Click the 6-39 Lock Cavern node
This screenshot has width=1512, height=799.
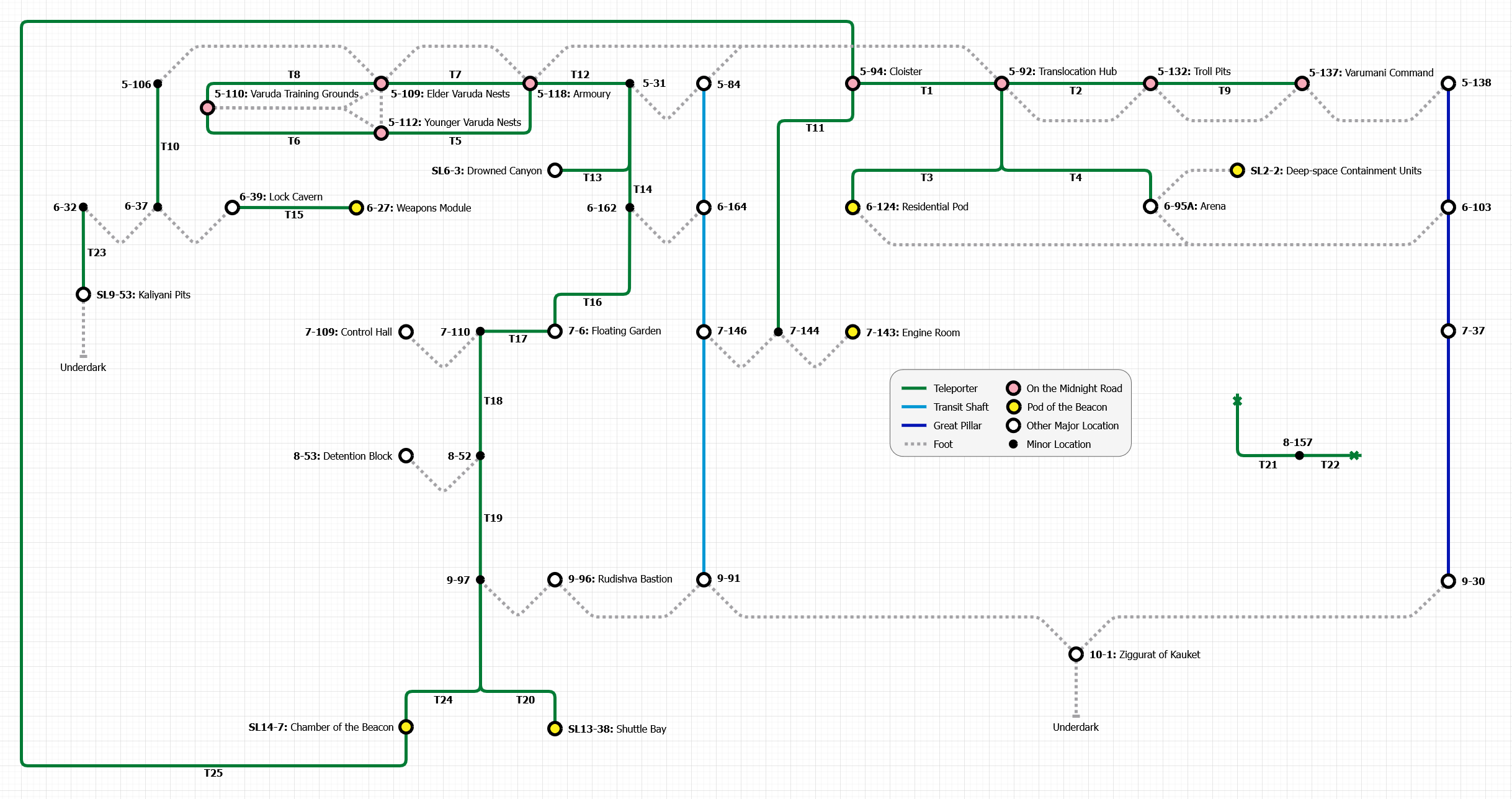click(x=232, y=207)
